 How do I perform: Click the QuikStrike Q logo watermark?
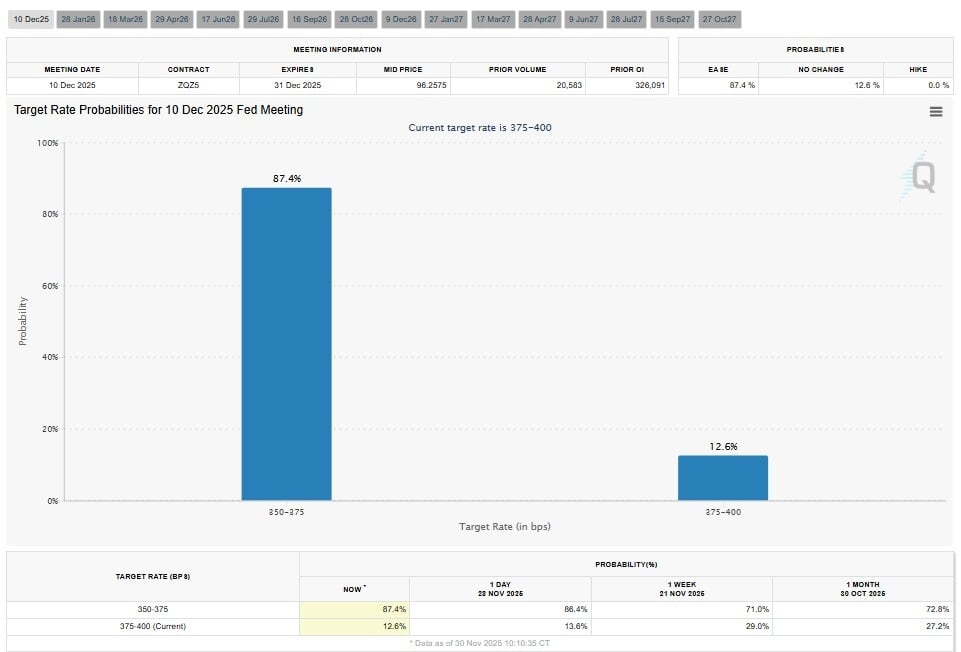coord(921,178)
